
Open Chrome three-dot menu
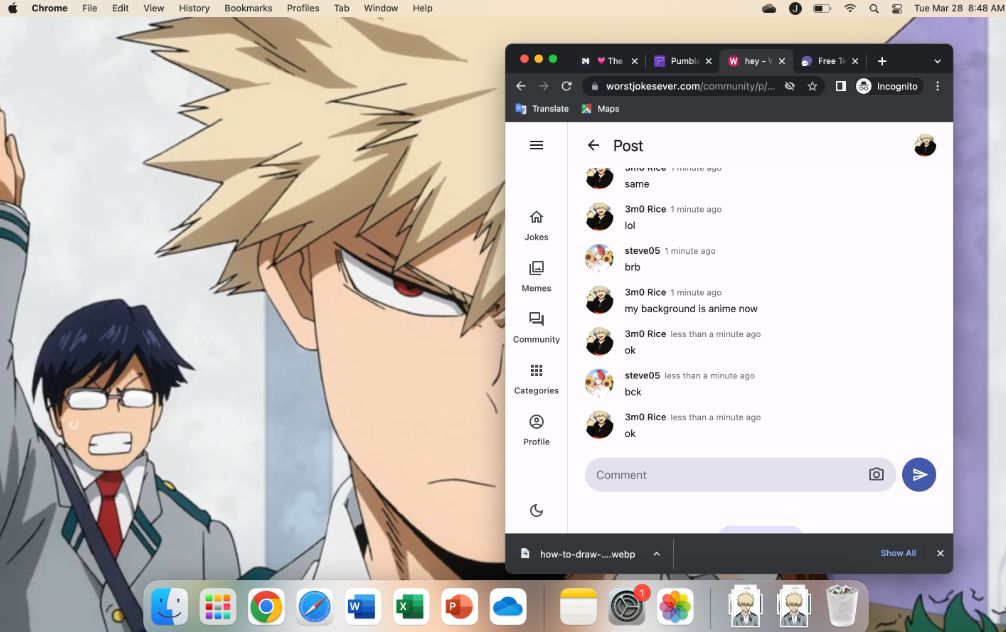click(937, 86)
